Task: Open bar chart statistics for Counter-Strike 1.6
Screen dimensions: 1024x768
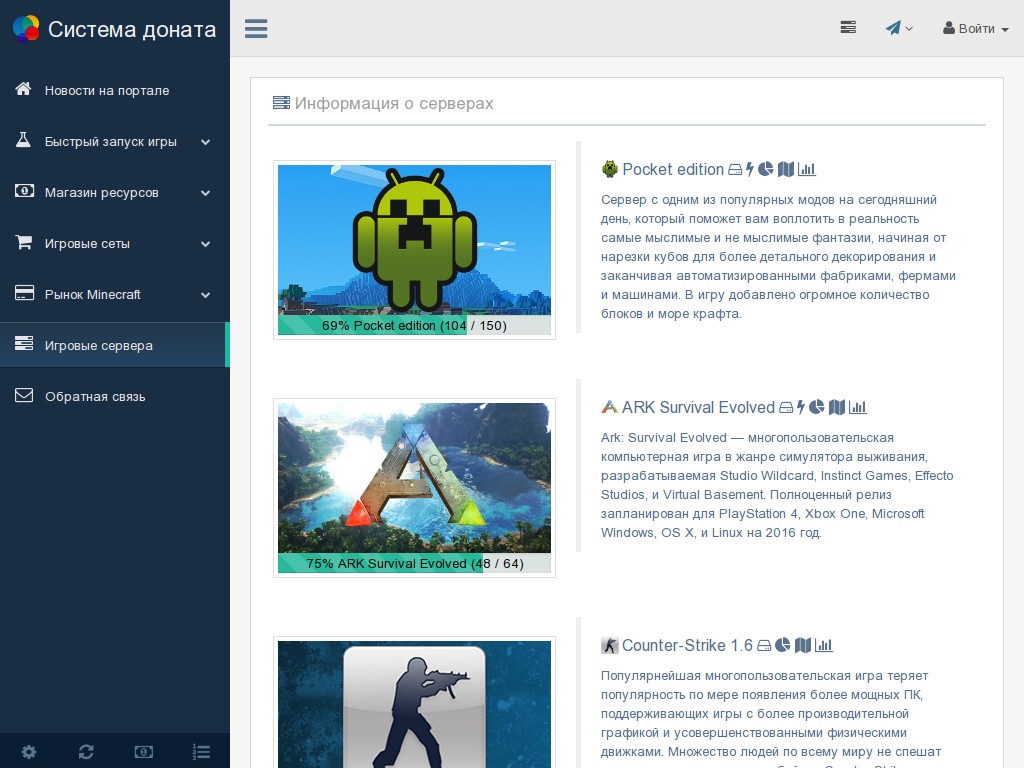Action: [x=824, y=645]
